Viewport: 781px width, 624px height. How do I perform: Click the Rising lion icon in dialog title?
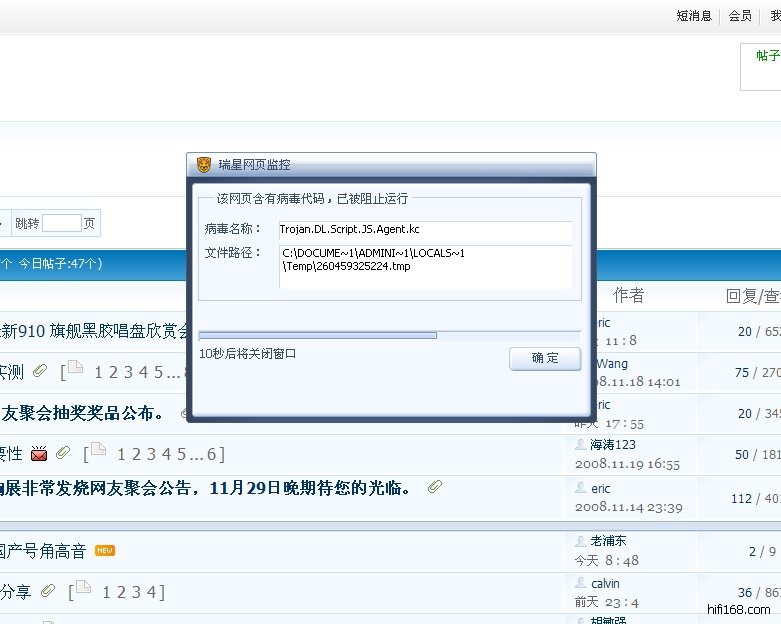pos(204,165)
